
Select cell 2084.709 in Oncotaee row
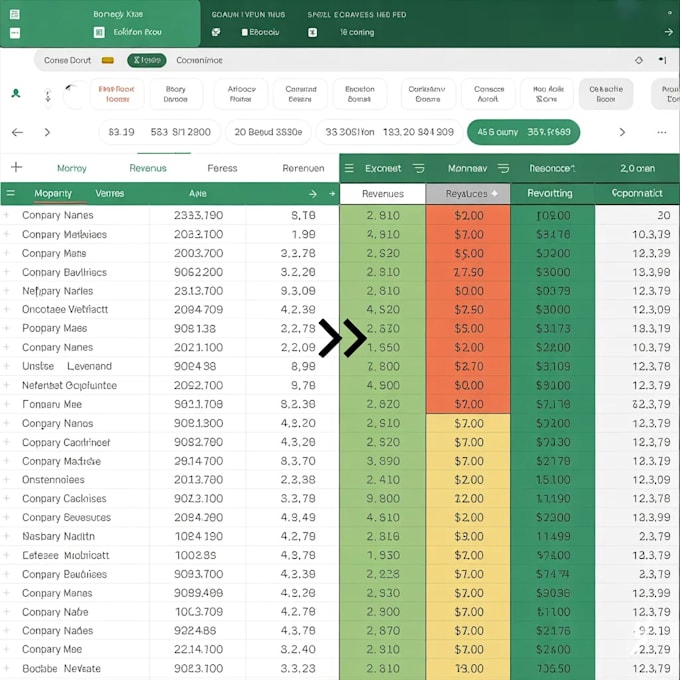(x=199, y=310)
